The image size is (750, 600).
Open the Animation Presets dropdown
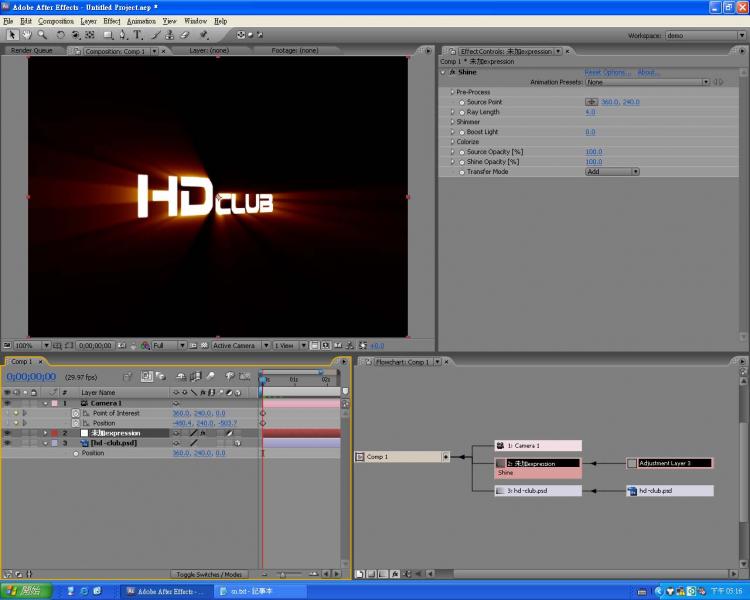tap(647, 82)
